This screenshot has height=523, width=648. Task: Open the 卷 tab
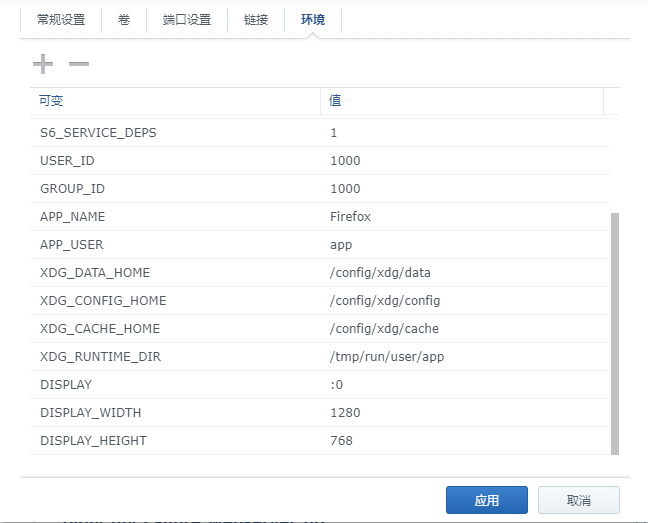[124, 20]
